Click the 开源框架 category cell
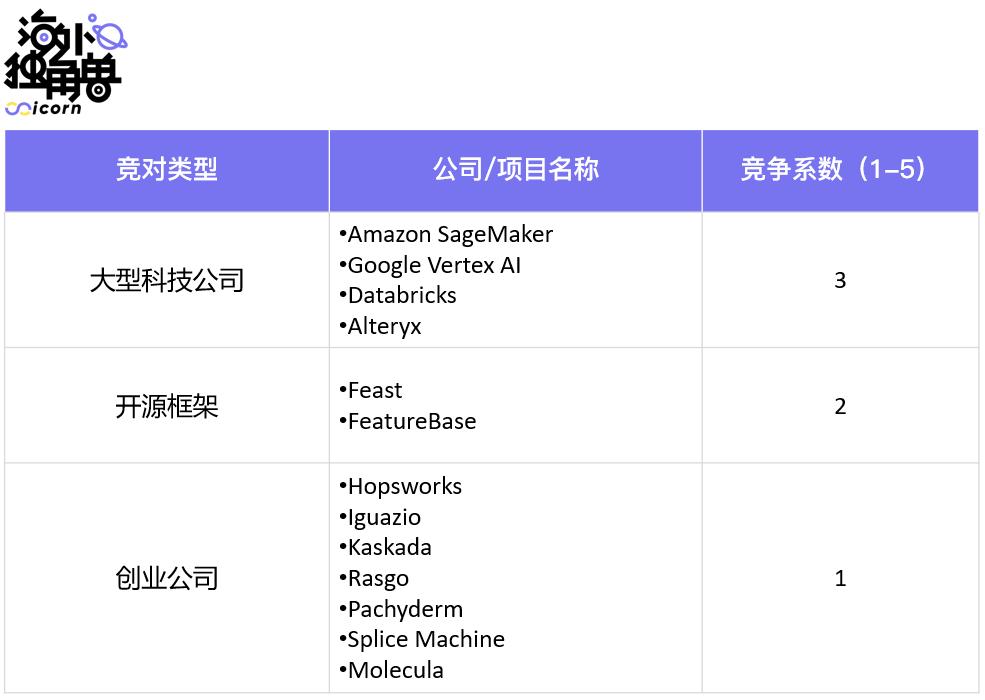The height and width of the screenshot is (700, 985). click(x=166, y=406)
